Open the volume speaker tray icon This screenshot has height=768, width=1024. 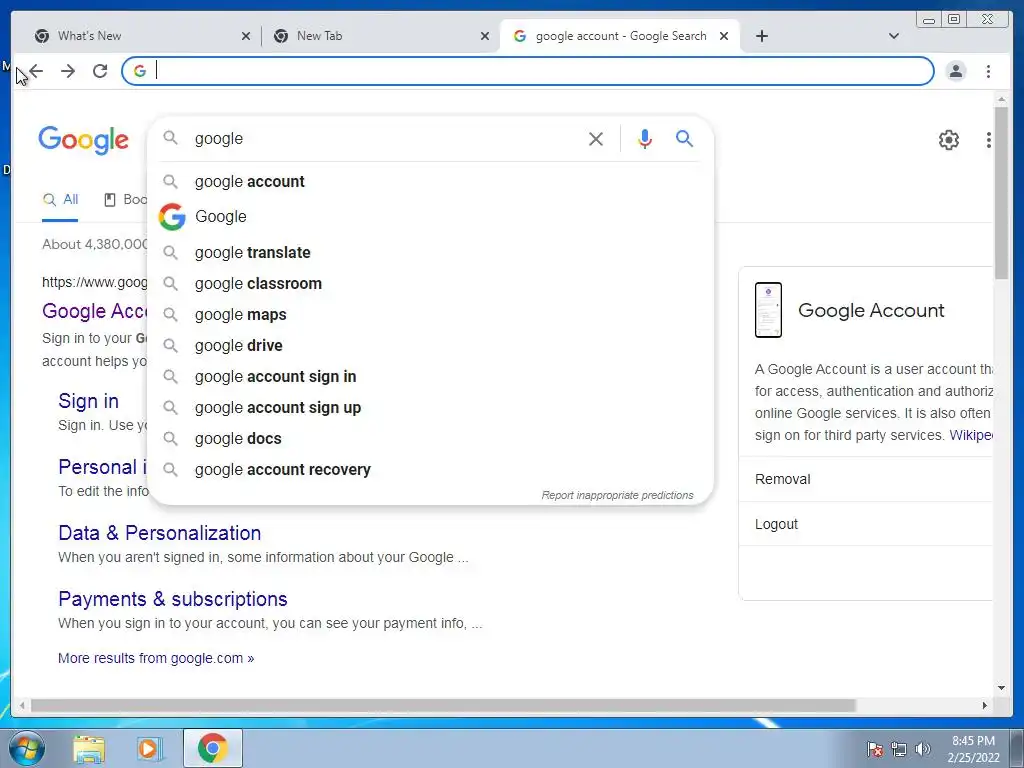pos(923,749)
